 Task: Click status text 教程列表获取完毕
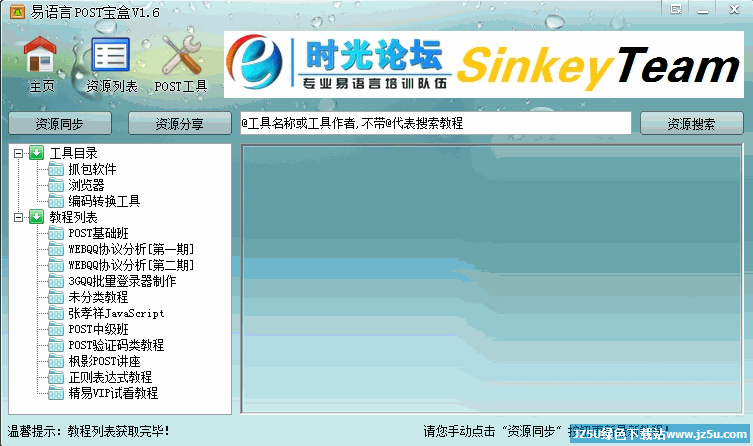coord(118,431)
